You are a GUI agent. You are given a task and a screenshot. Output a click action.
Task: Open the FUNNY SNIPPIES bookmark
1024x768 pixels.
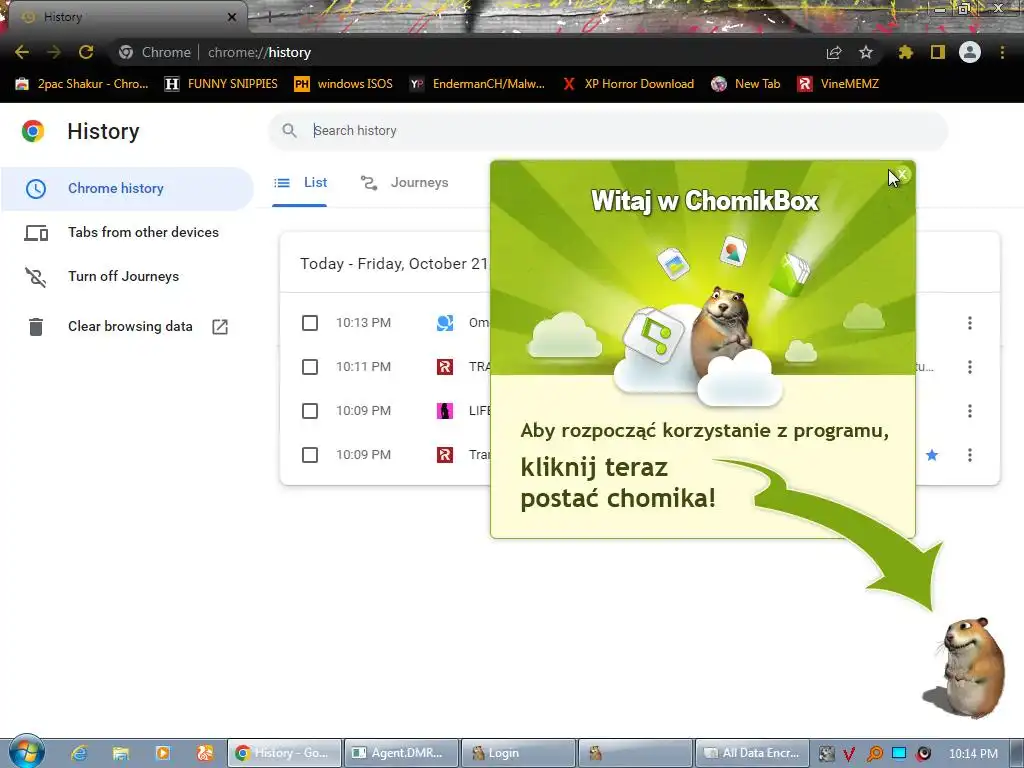pos(221,84)
